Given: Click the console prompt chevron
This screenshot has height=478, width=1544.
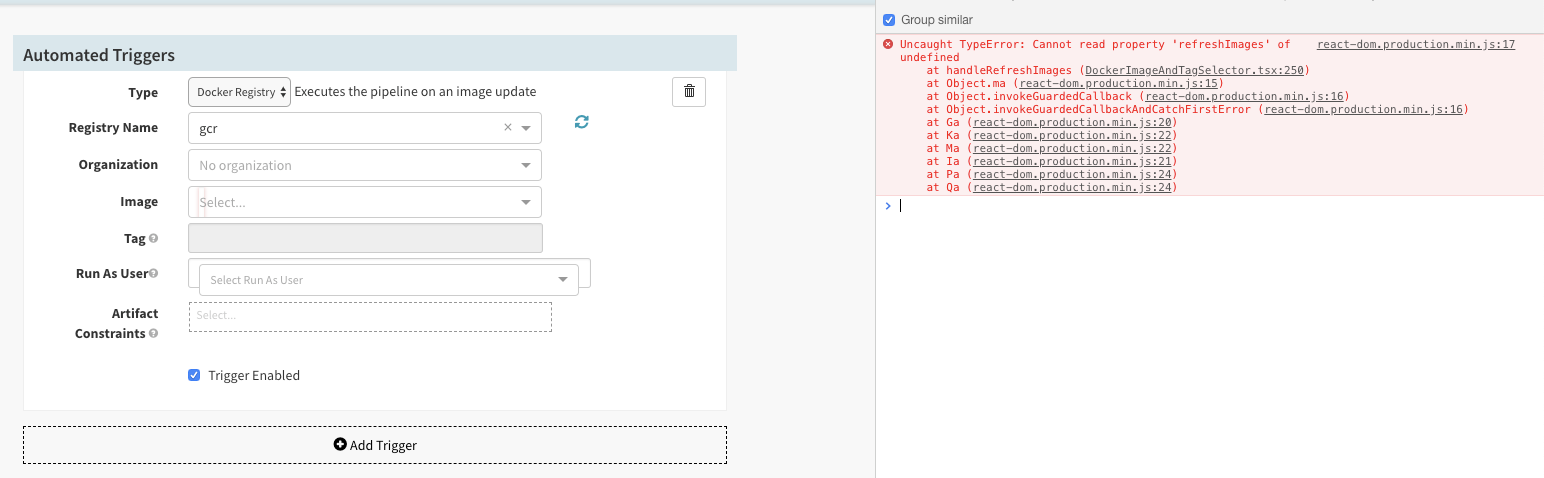Looking at the screenshot, I should tap(887, 205).
